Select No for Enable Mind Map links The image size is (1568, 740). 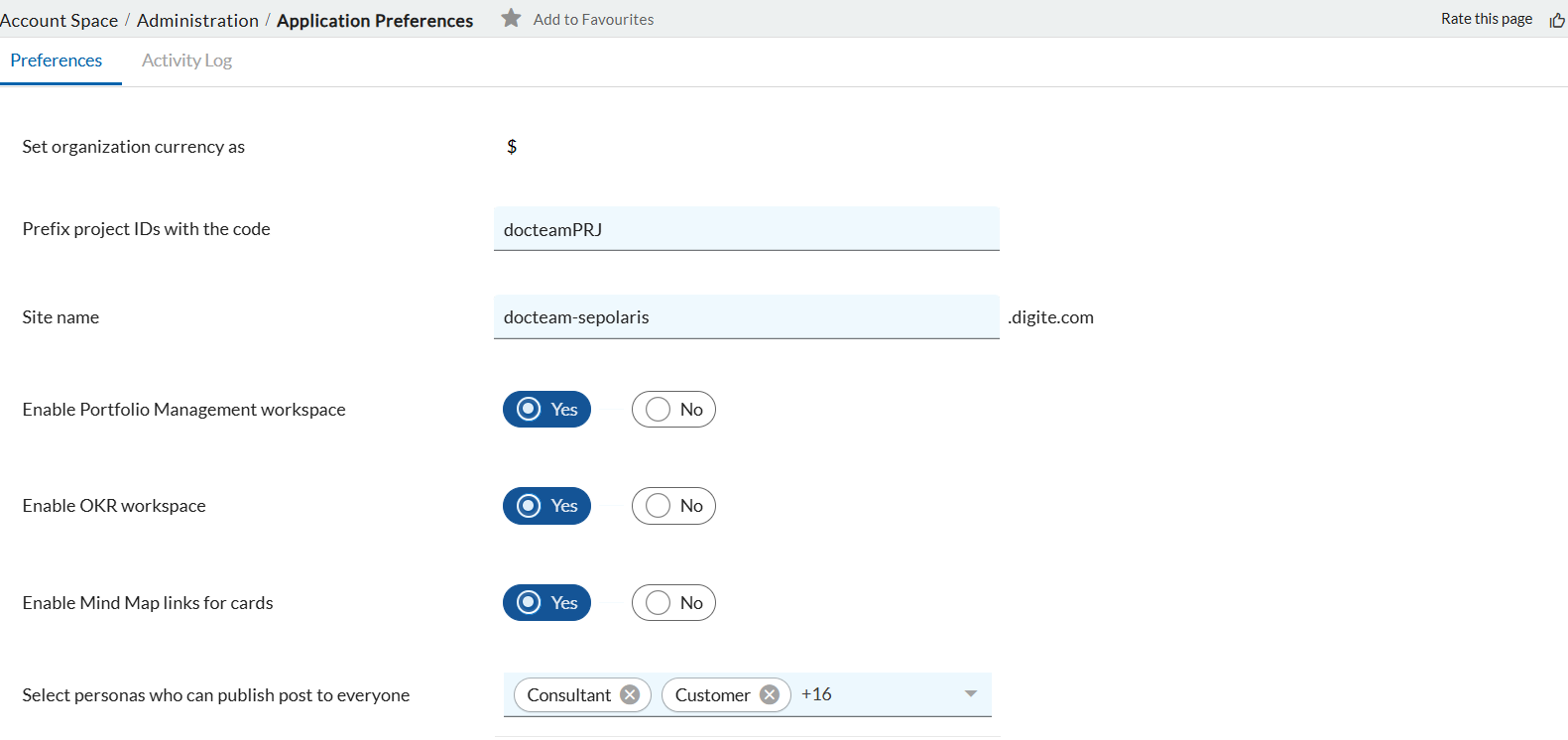click(x=673, y=602)
